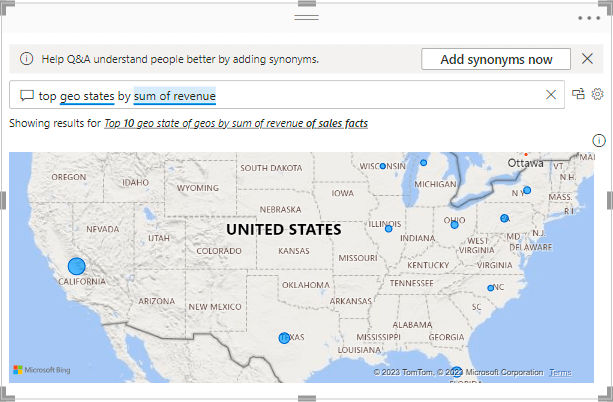The width and height of the screenshot is (613, 402).
Task: Select the North Carolina bubble
Action: point(491,288)
